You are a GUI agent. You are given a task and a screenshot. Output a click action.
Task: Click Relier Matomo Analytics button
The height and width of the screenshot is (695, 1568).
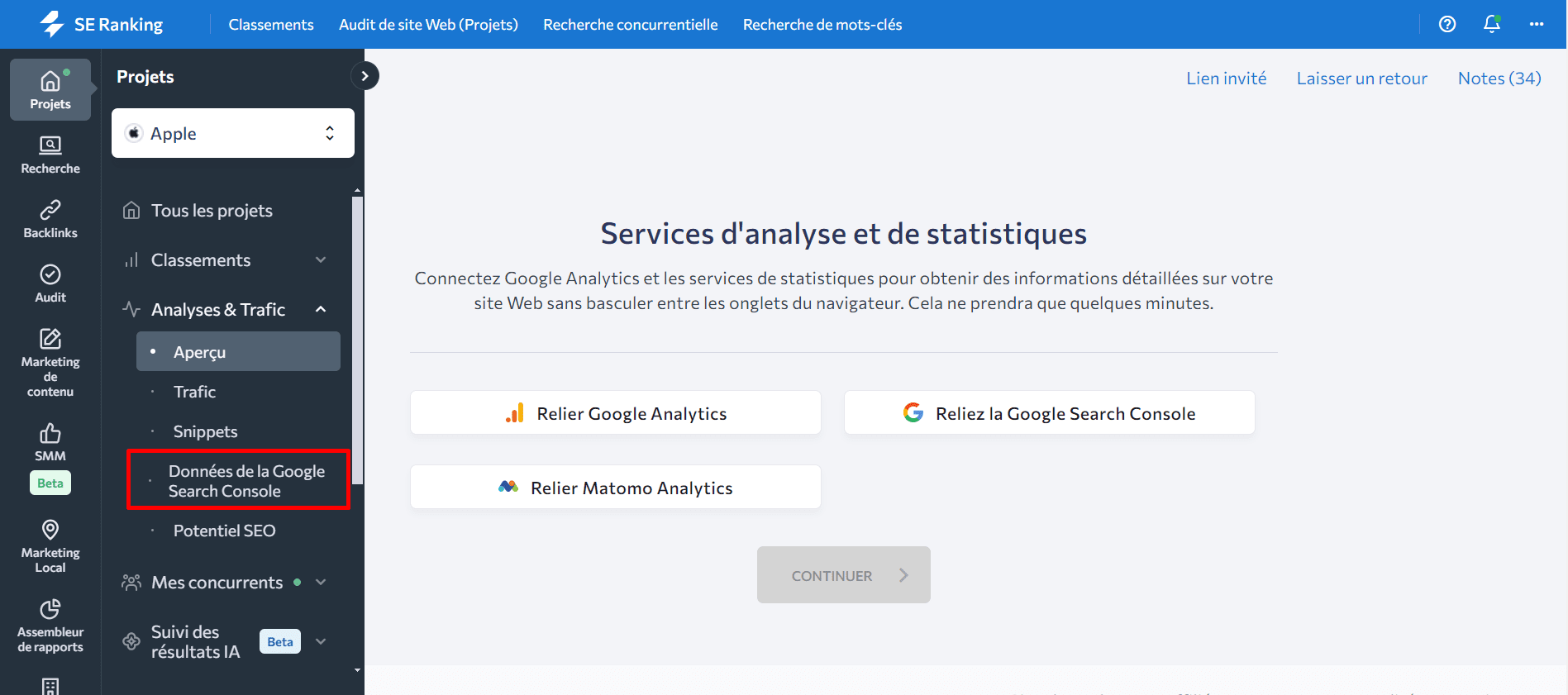616,487
